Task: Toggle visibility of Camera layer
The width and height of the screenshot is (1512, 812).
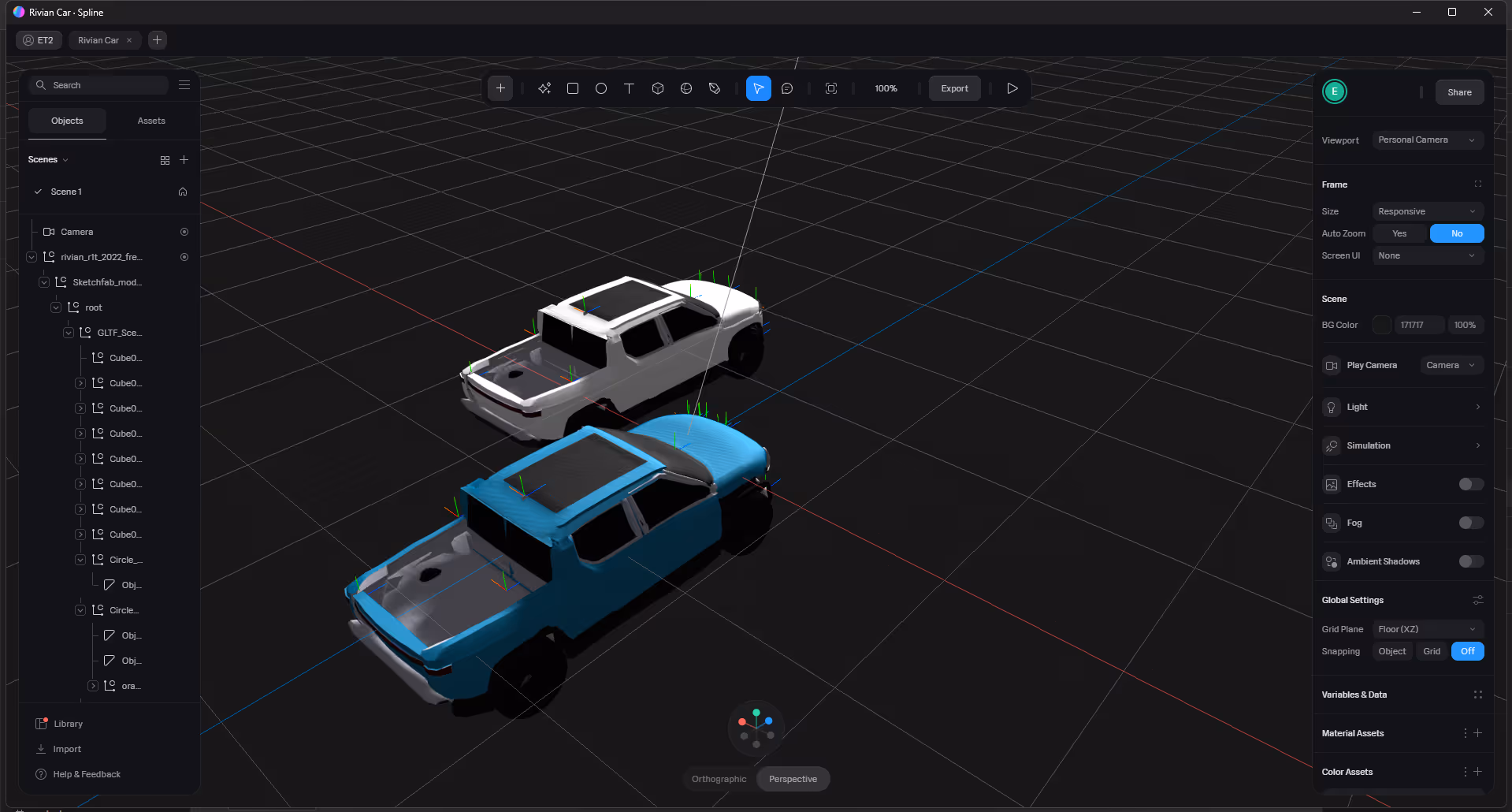Action: tap(184, 232)
